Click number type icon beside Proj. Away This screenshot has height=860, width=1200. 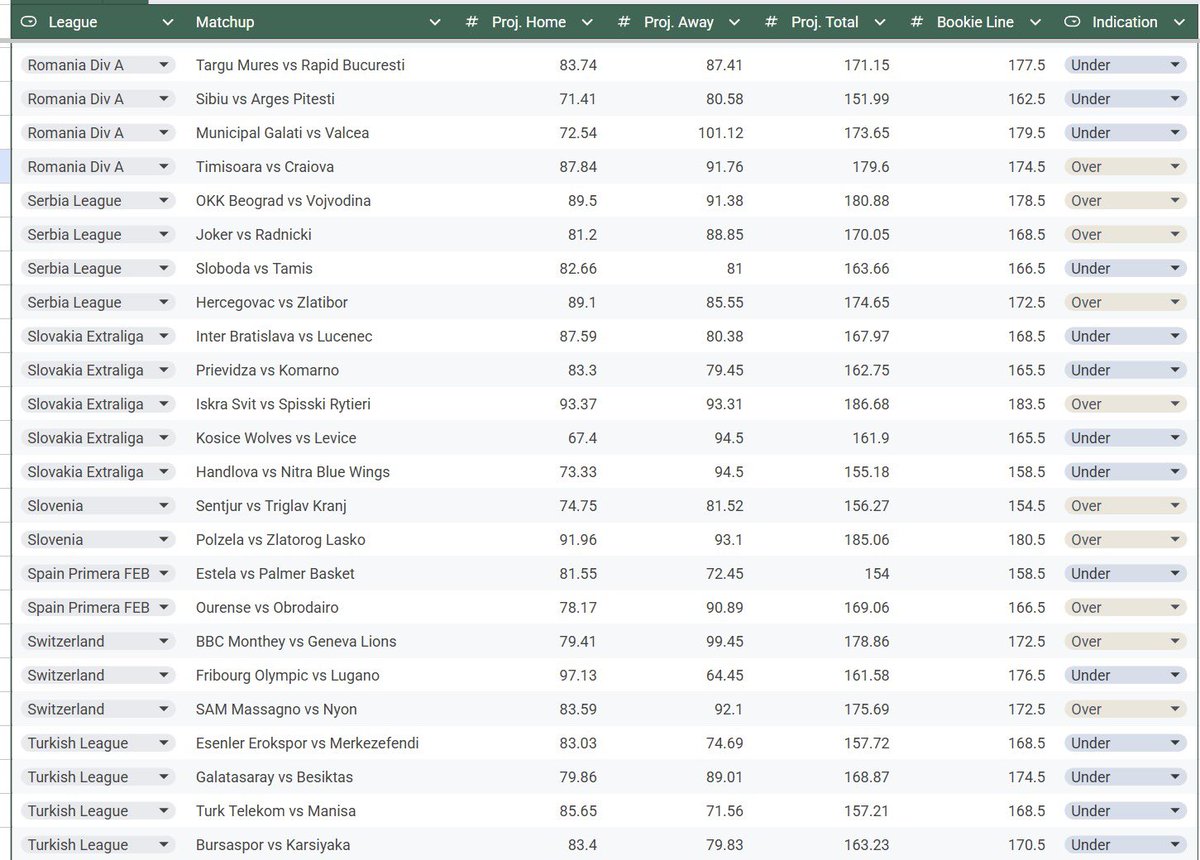[x=624, y=22]
